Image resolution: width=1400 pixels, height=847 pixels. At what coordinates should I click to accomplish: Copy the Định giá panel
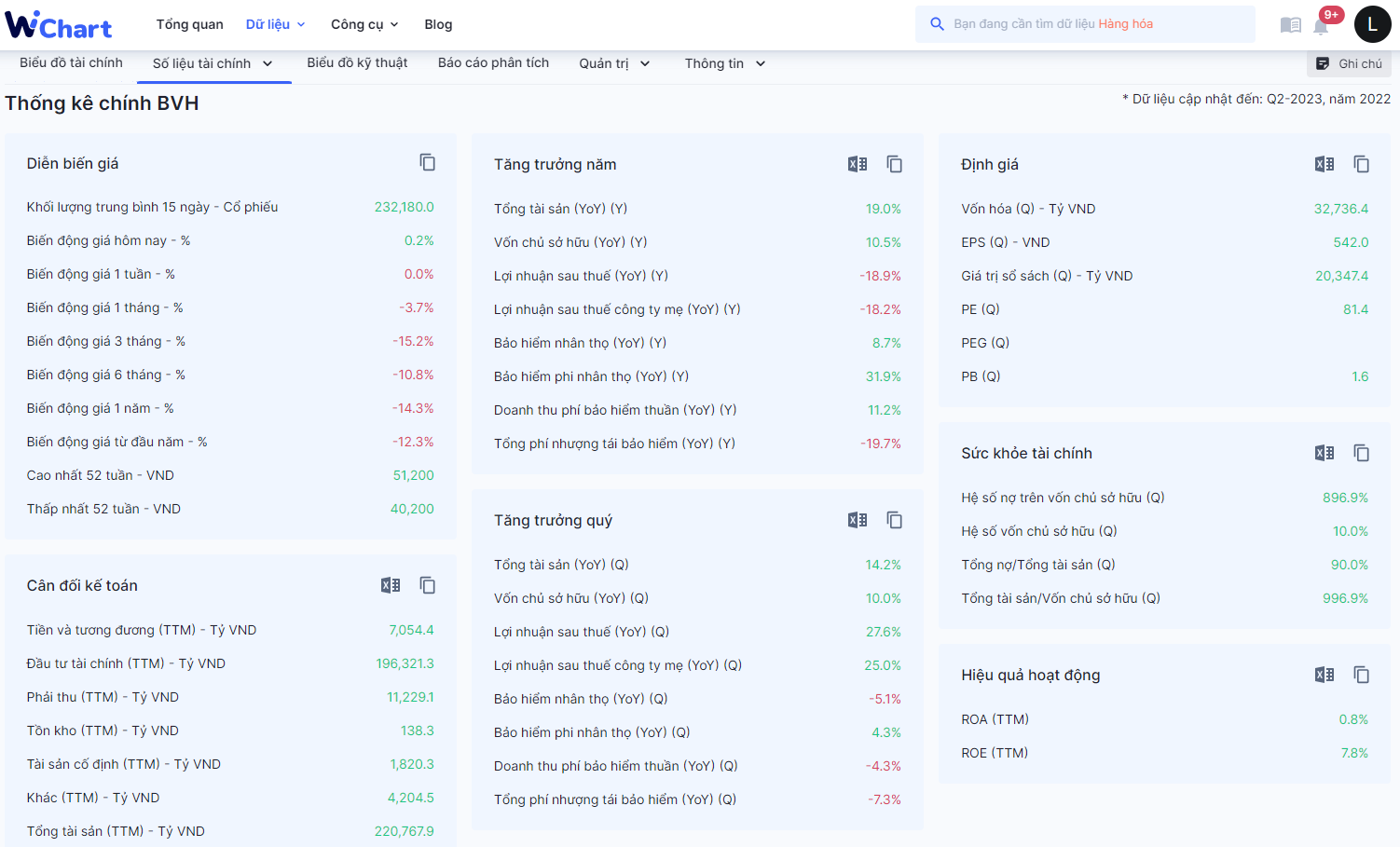click(1362, 164)
